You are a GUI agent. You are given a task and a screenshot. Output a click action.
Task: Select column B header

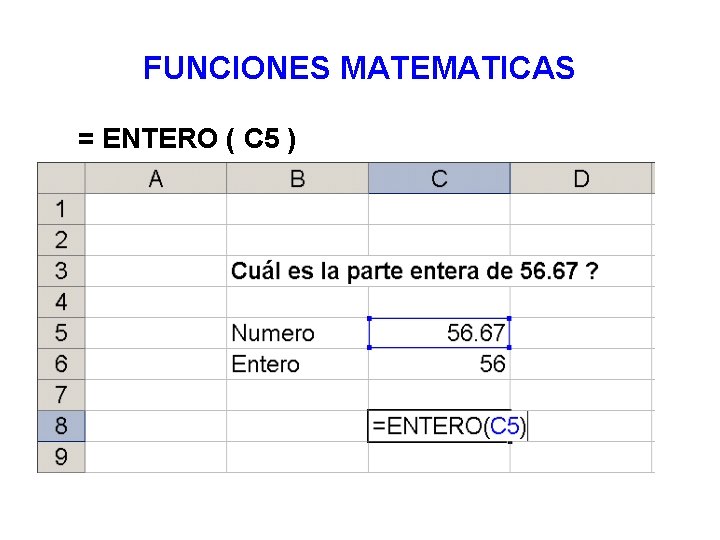297,179
